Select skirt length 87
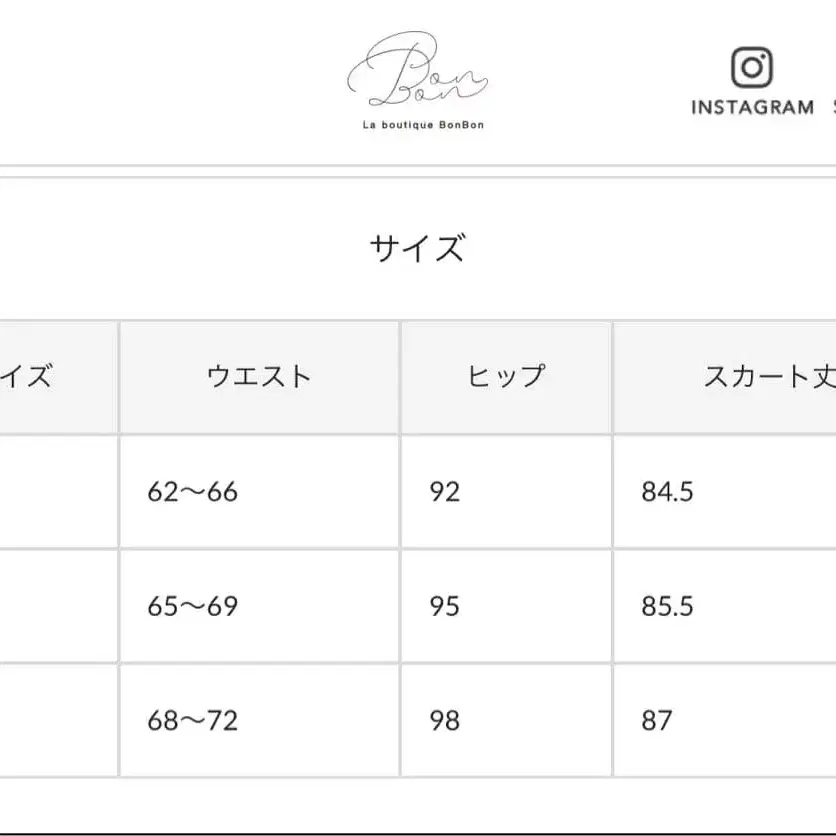The image size is (836, 836). click(655, 719)
